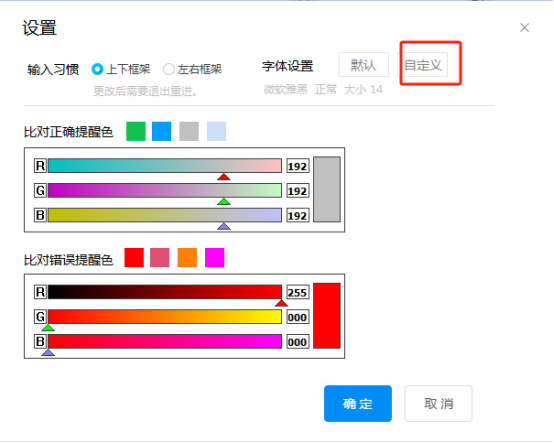The height and width of the screenshot is (443, 554).
Task: Click the R value field showing 255
Action: point(297,292)
